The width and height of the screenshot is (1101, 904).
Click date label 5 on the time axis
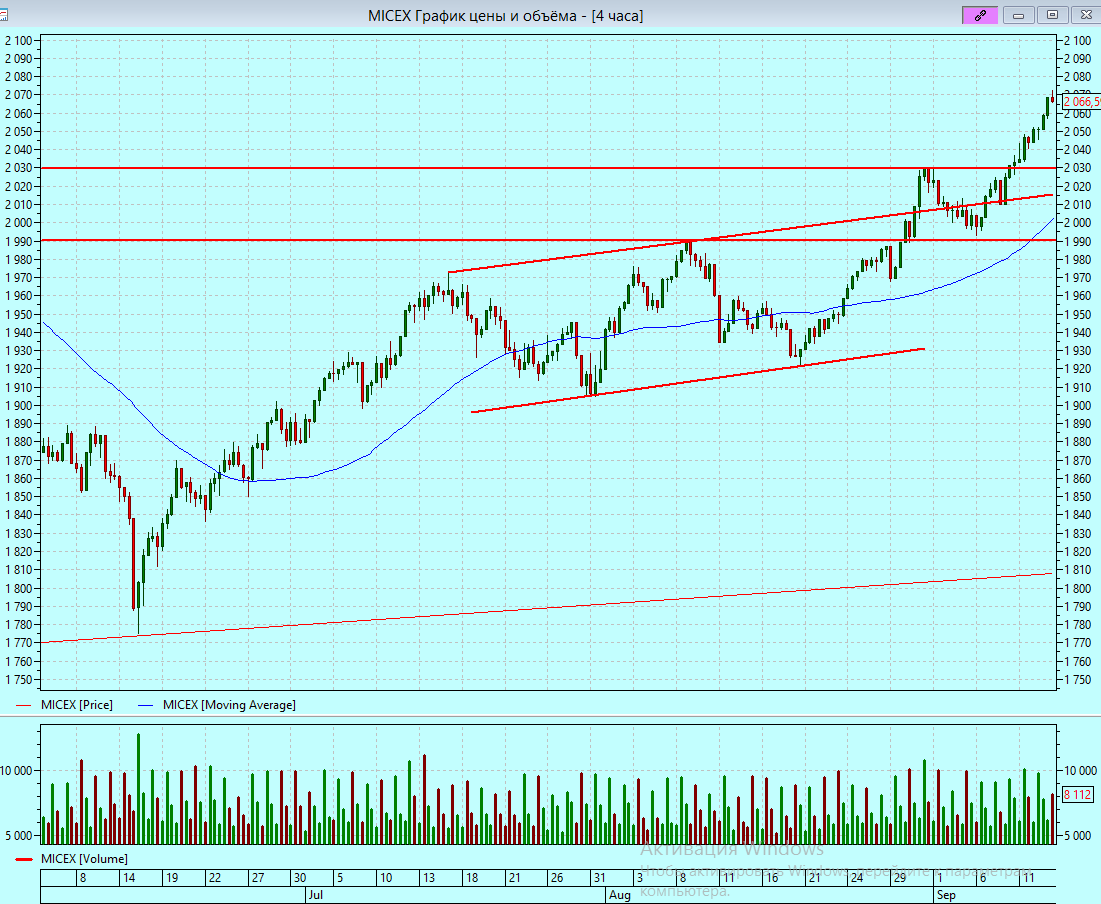click(340, 877)
